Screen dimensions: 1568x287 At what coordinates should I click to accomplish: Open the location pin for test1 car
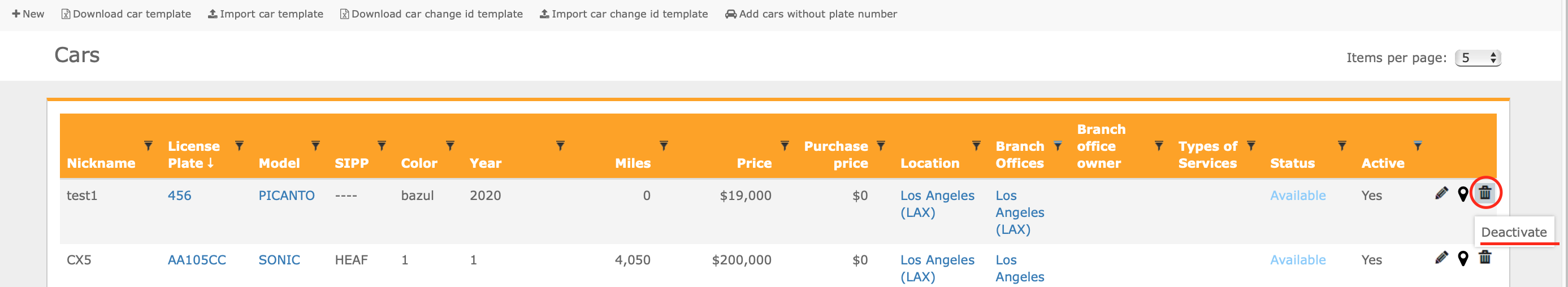1463,194
